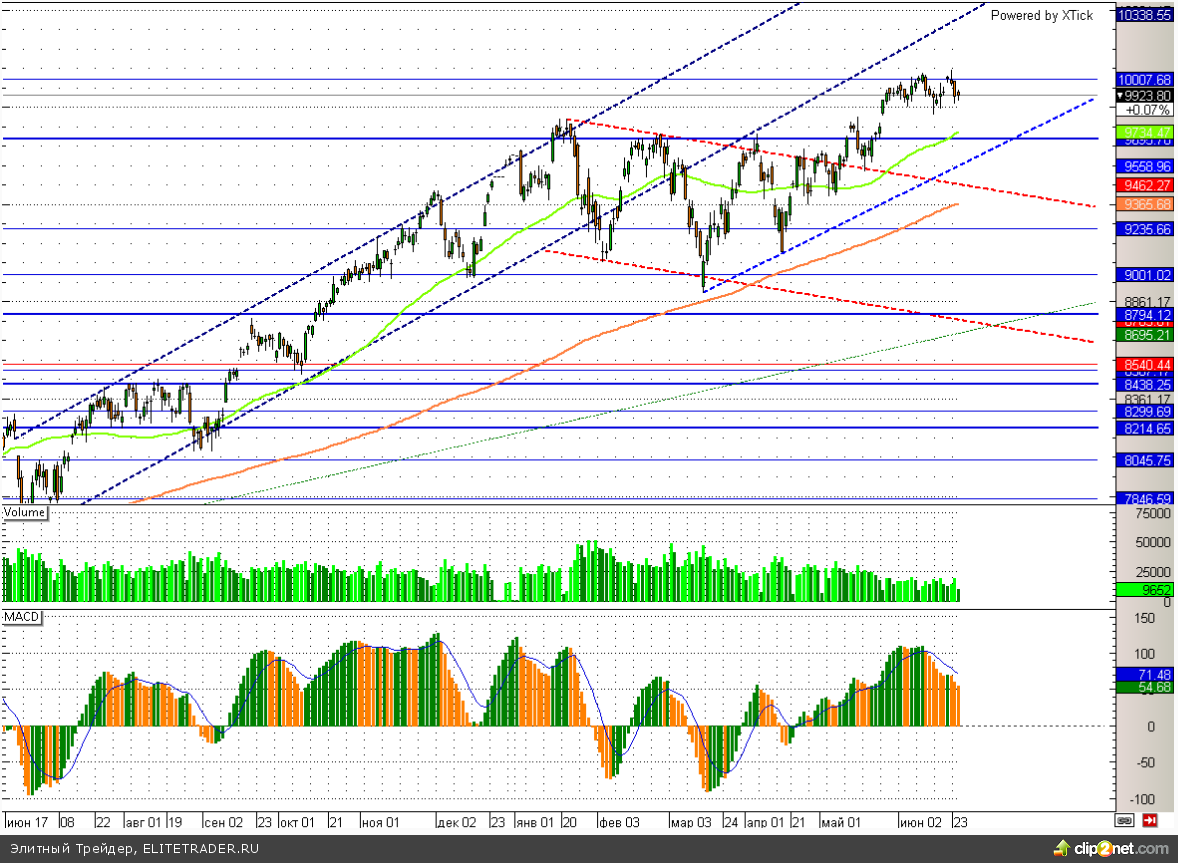This screenshot has height=863, width=1178.
Task: Click the Volume panel label
Action: (24, 512)
